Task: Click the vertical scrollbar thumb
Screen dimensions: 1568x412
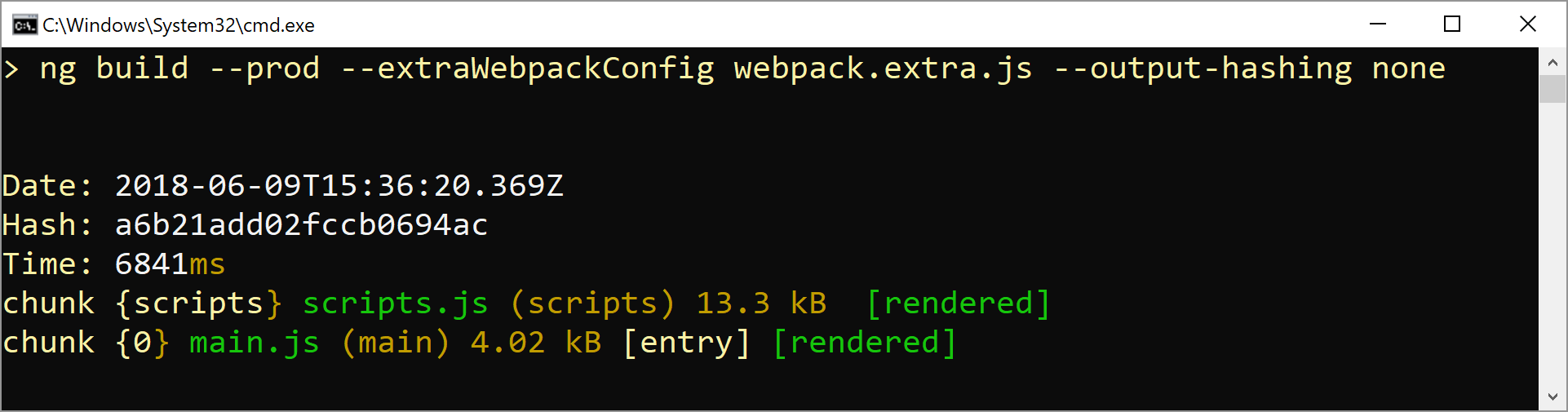Action: coord(1552,89)
